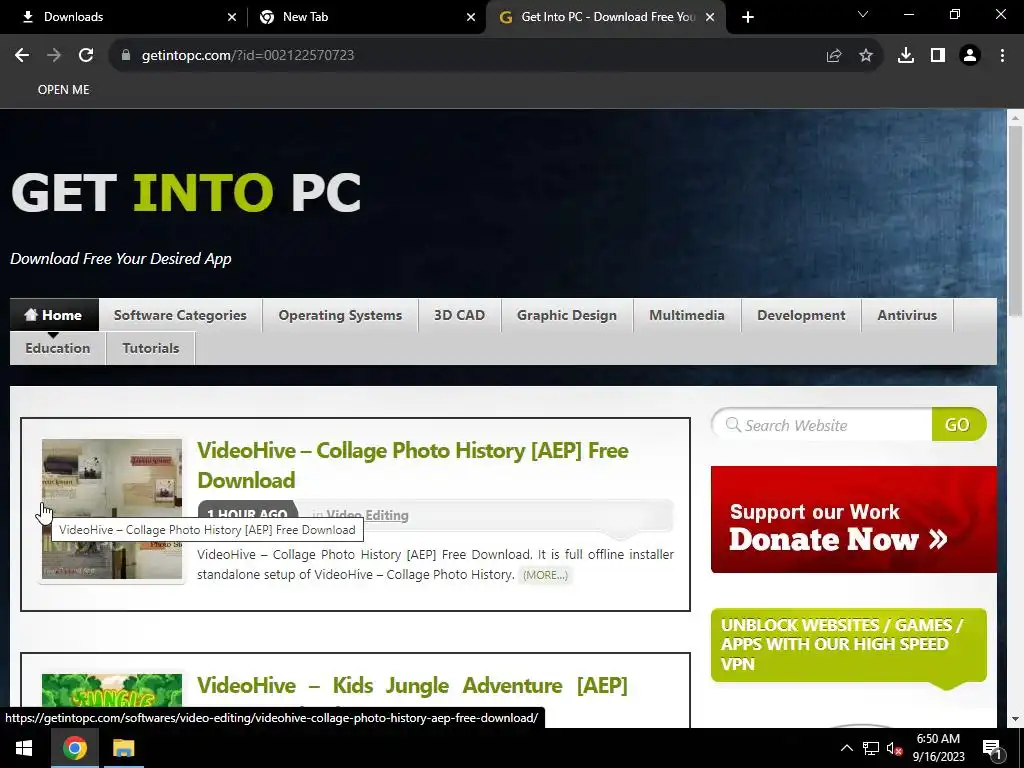Click the Donate Now banner

(854, 520)
